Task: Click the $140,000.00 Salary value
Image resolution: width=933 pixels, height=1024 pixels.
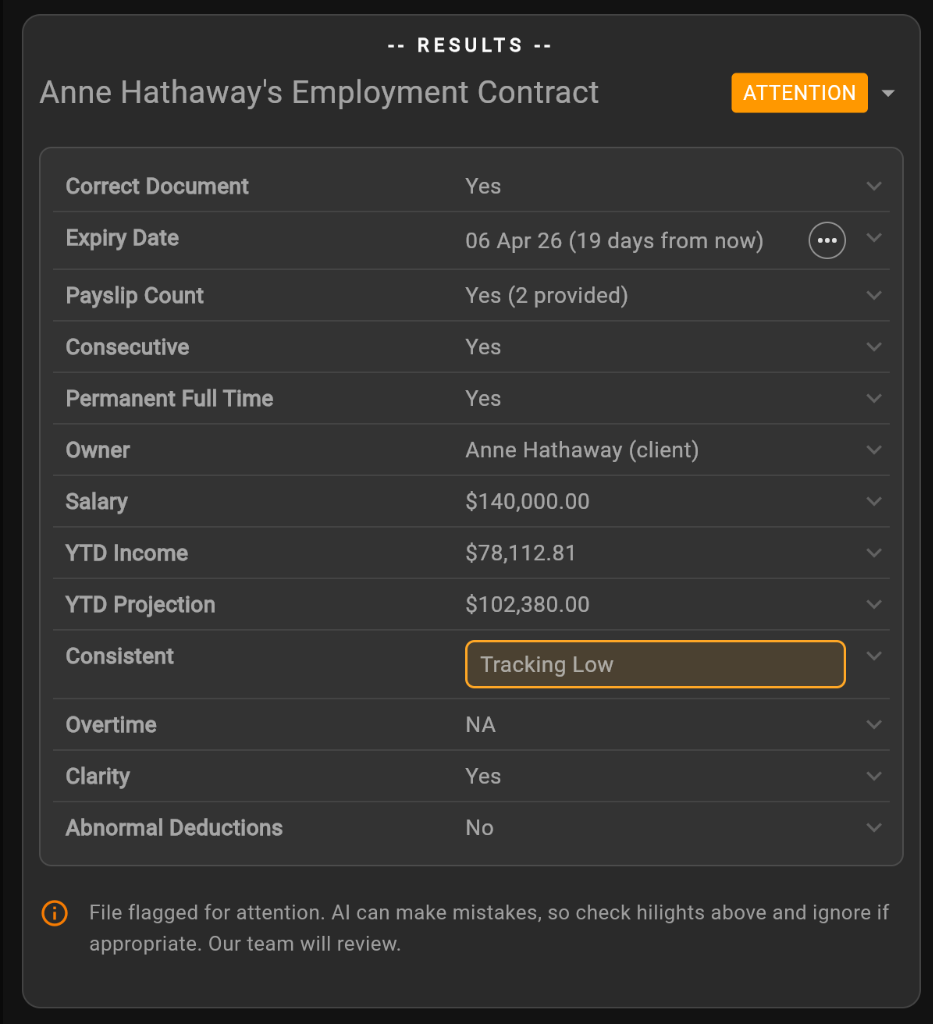Action: click(x=527, y=502)
